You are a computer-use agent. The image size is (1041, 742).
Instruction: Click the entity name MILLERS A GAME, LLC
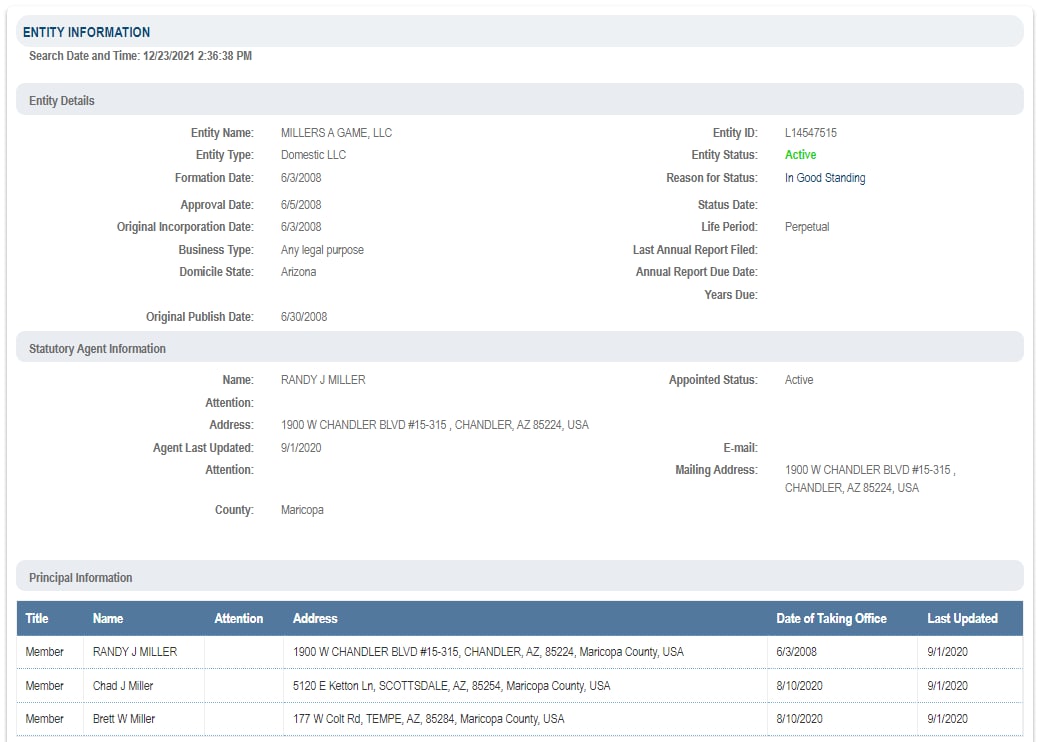coord(336,133)
